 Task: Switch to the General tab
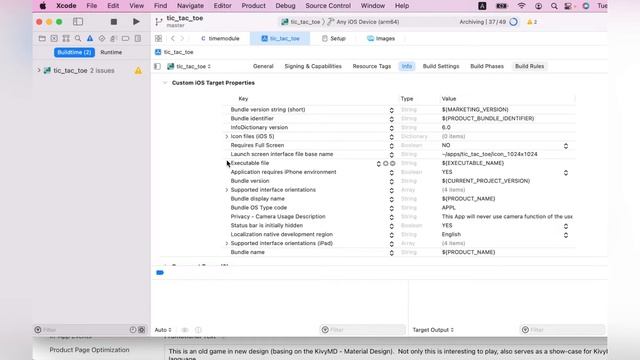click(x=263, y=66)
